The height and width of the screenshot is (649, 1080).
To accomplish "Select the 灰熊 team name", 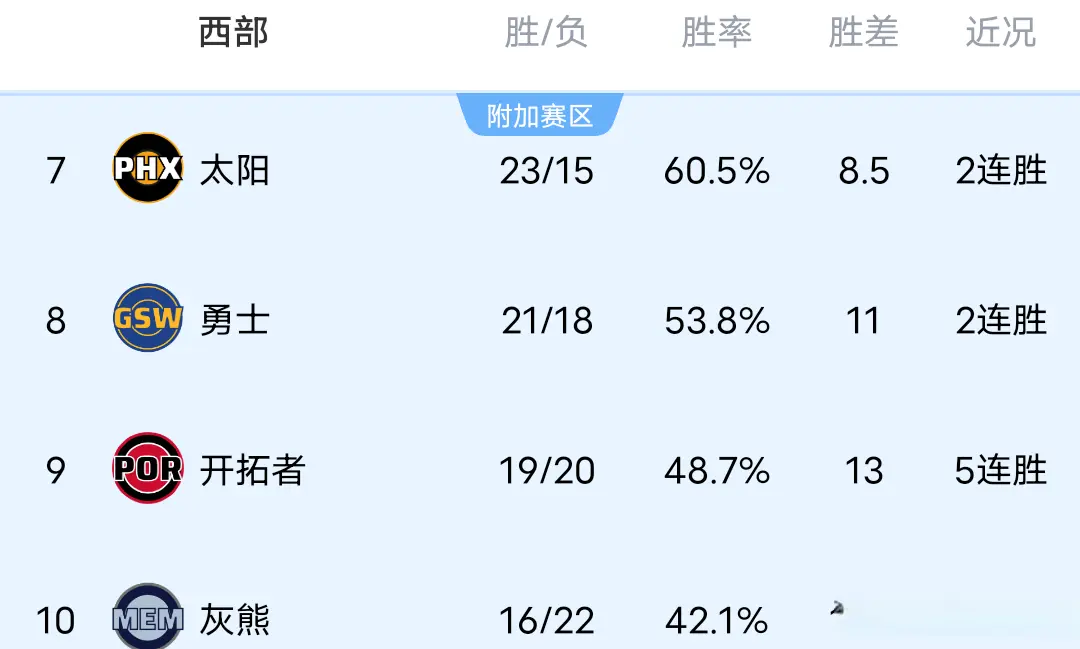I will (235, 620).
